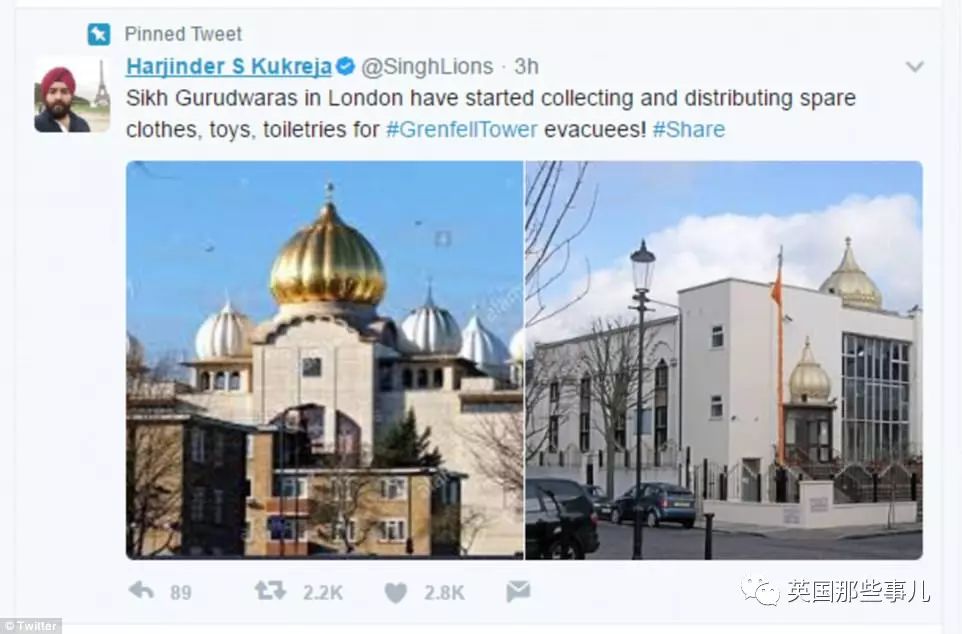
Task: Click the Pinned Tweet pin icon
Action: 99,34
